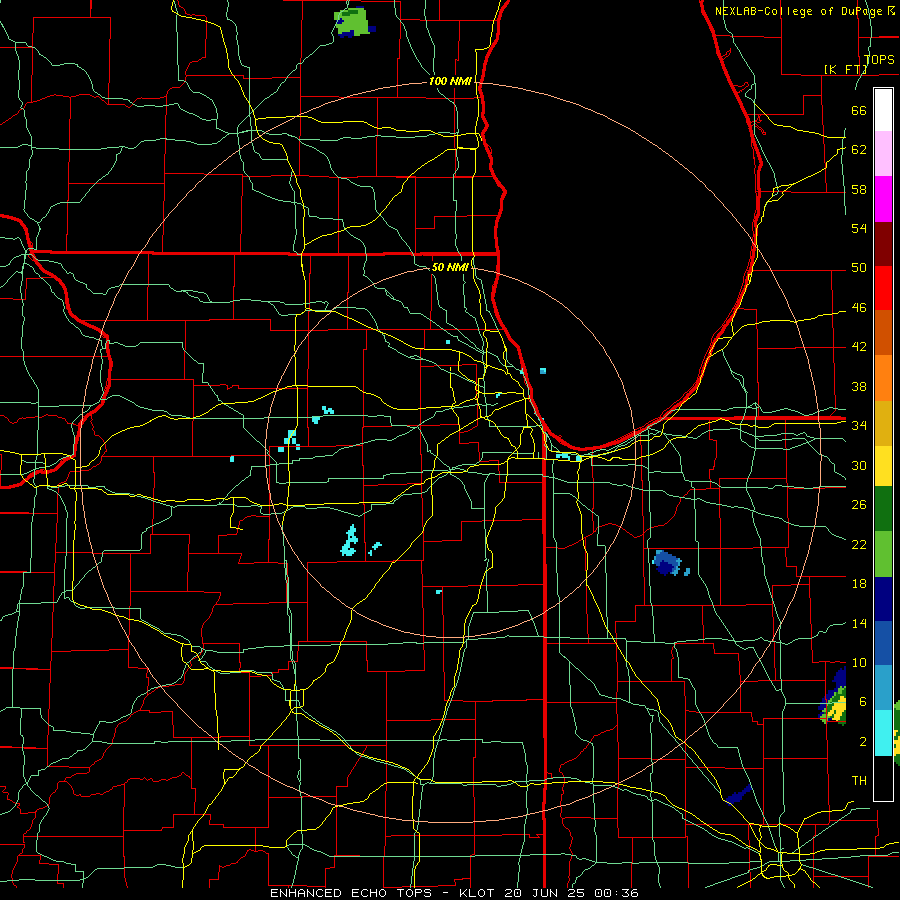
Task: Click the large light green echo north of the rings
Action: tap(354, 22)
